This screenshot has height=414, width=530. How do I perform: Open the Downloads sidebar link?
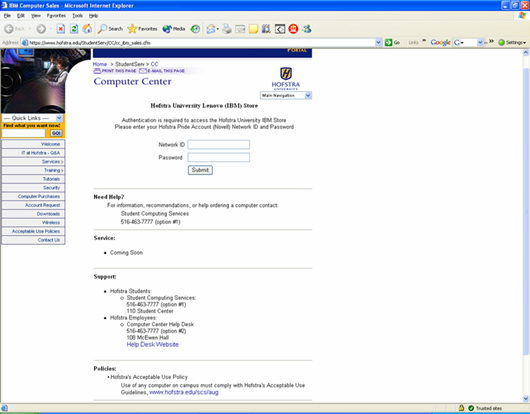click(x=33, y=214)
